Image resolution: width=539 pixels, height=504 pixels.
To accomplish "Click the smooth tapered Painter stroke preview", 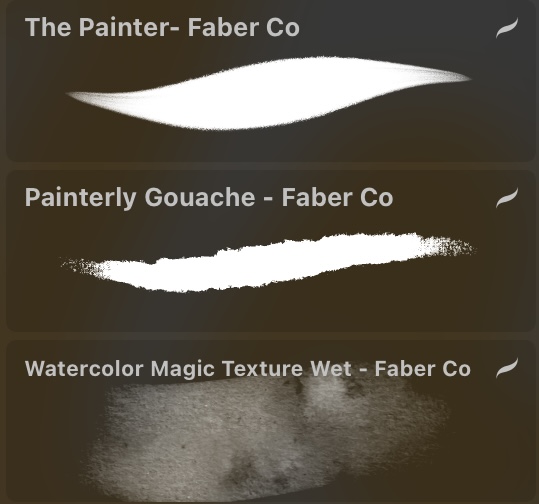I will [268, 93].
